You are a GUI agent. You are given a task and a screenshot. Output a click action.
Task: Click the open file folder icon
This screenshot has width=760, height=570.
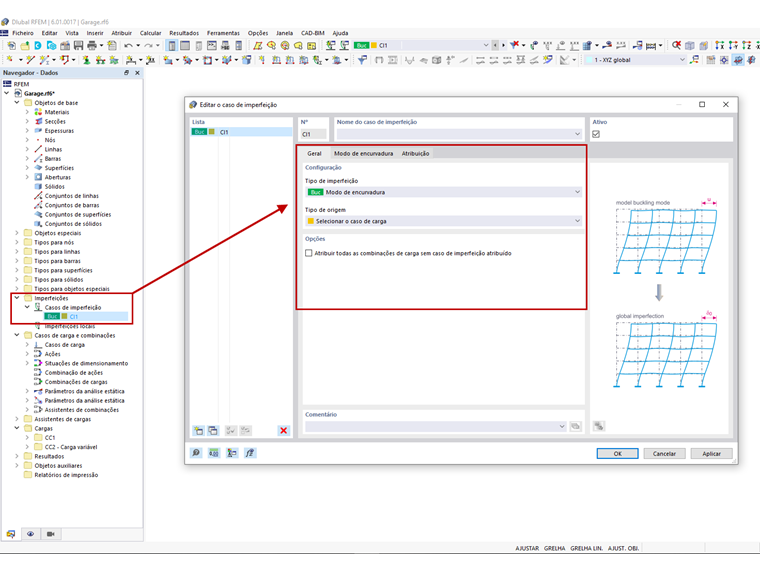coord(25,46)
